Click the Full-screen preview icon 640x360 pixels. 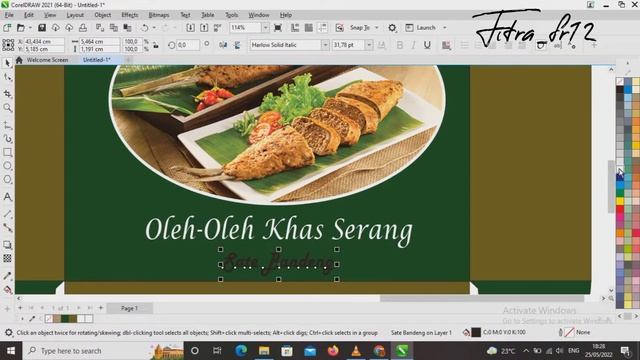(278, 28)
